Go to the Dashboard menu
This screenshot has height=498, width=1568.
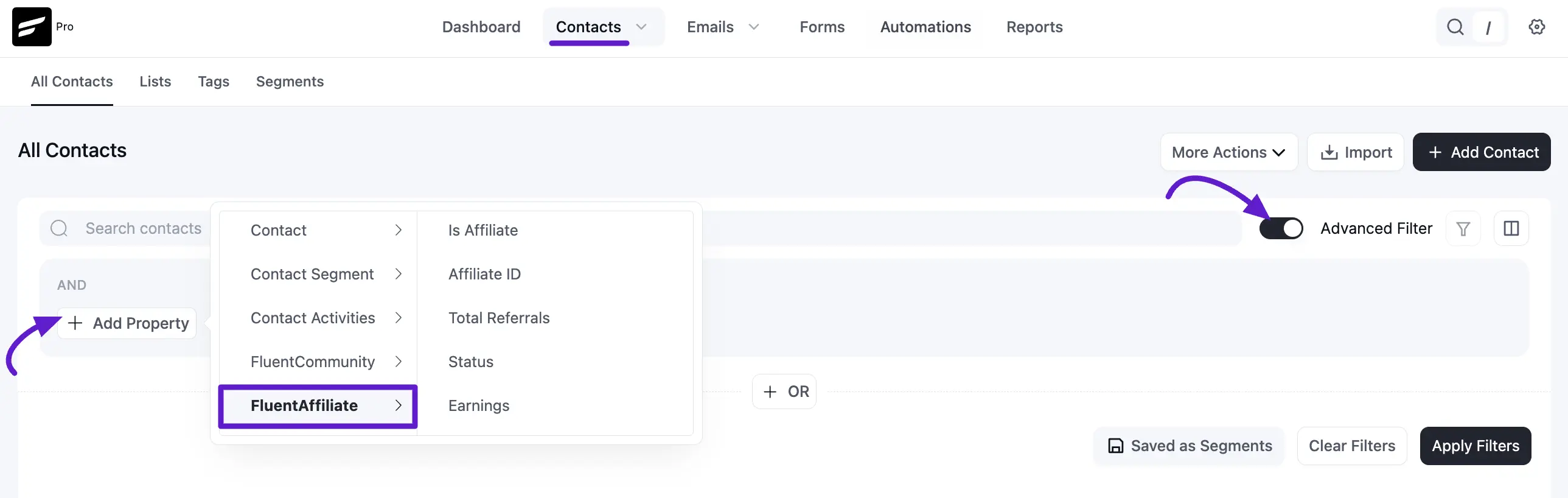pos(481,27)
